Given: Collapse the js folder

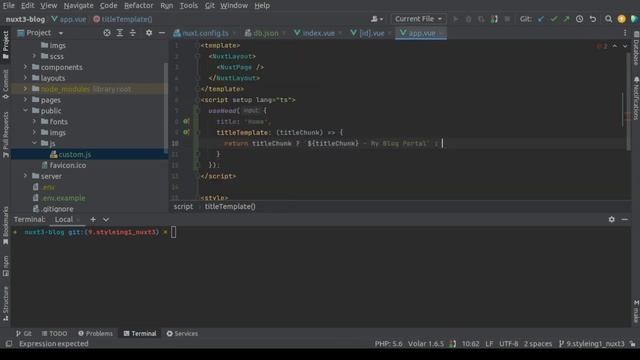Looking at the screenshot, I should [34, 143].
